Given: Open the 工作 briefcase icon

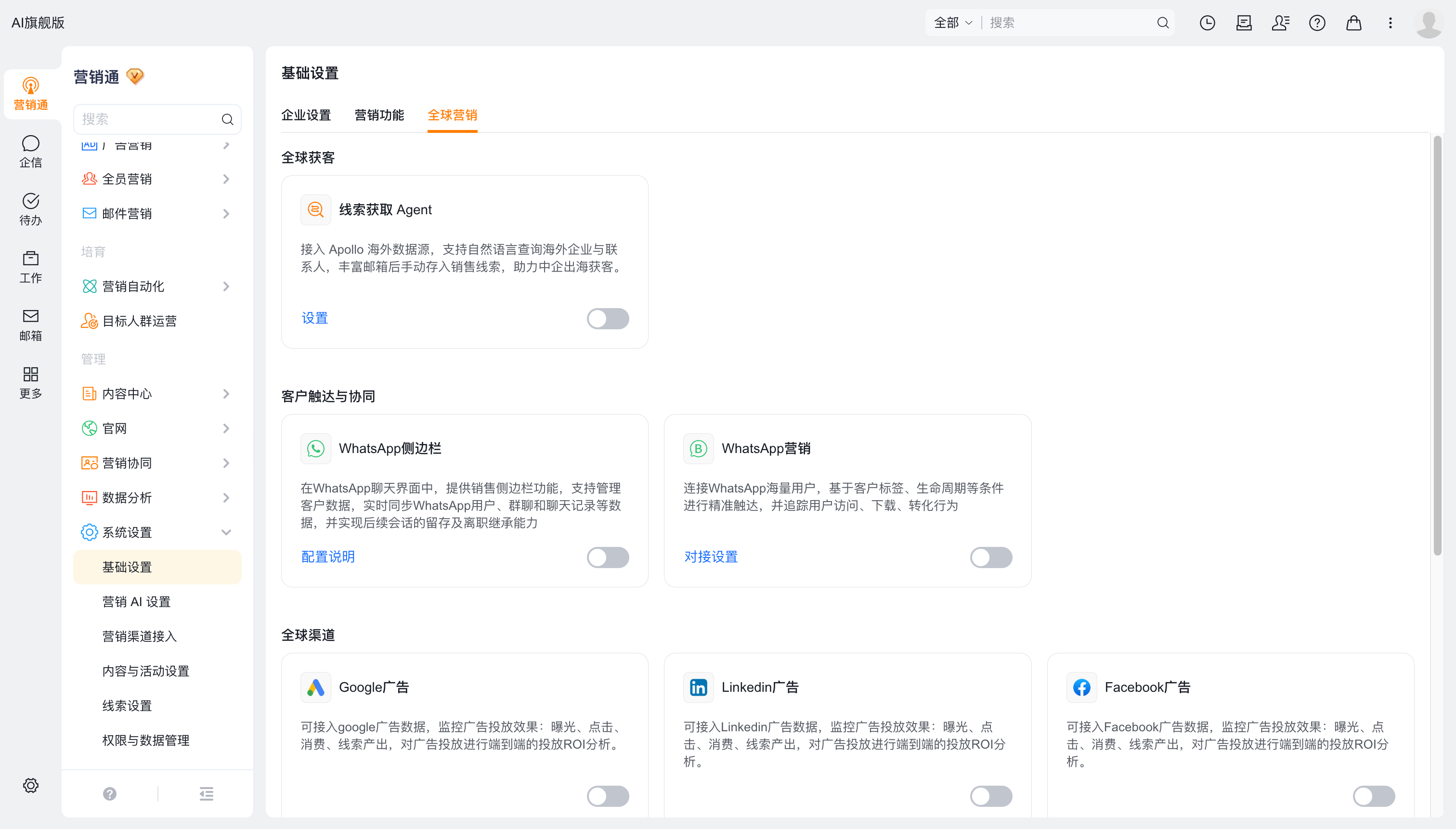Looking at the screenshot, I should pos(31,267).
